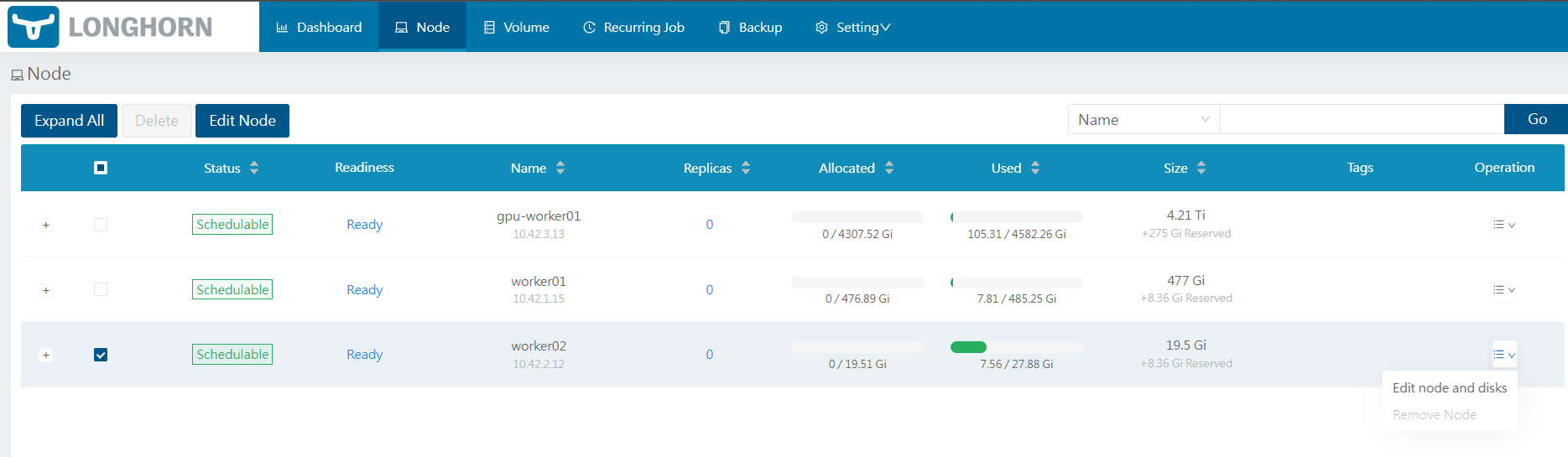The image size is (1568, 457).
Task: Click allocated value 0 / 4307.52 Gi
Action: pos(857,234)
